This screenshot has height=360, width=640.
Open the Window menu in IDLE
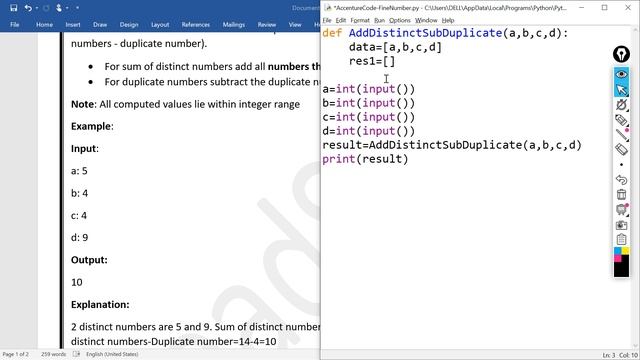click(x=426, y=20)
